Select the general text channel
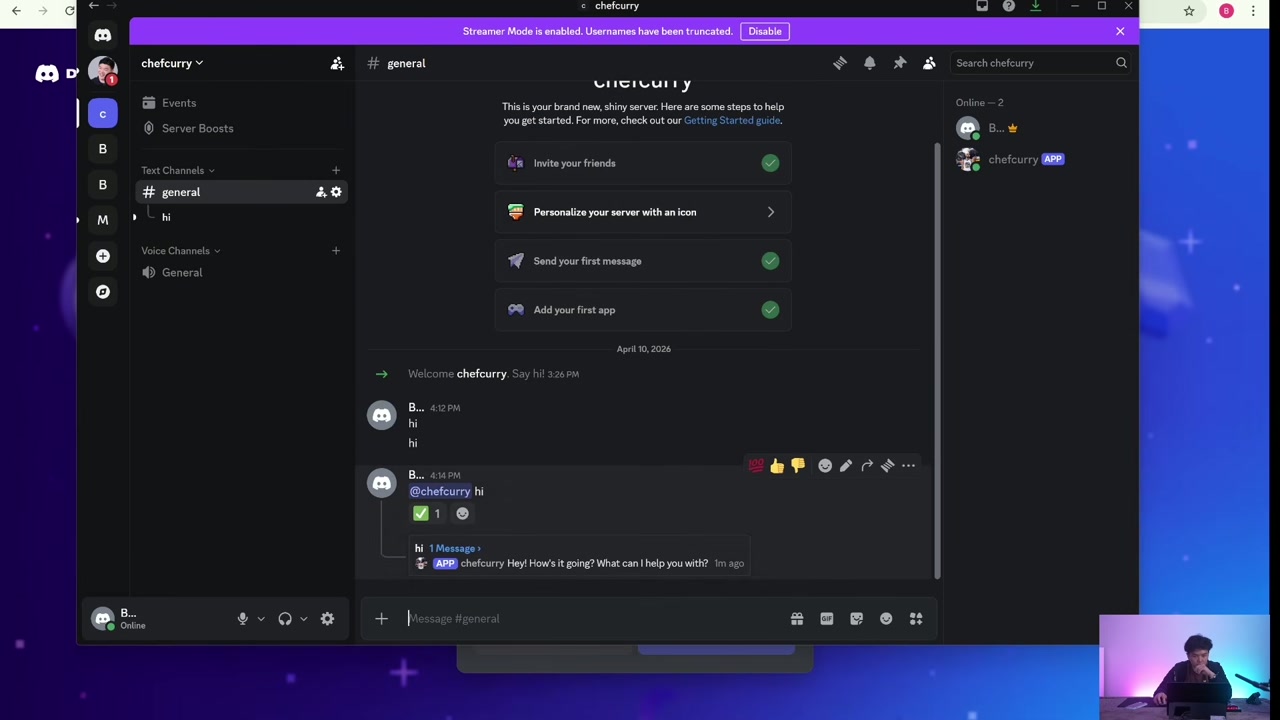 [240, 192]
